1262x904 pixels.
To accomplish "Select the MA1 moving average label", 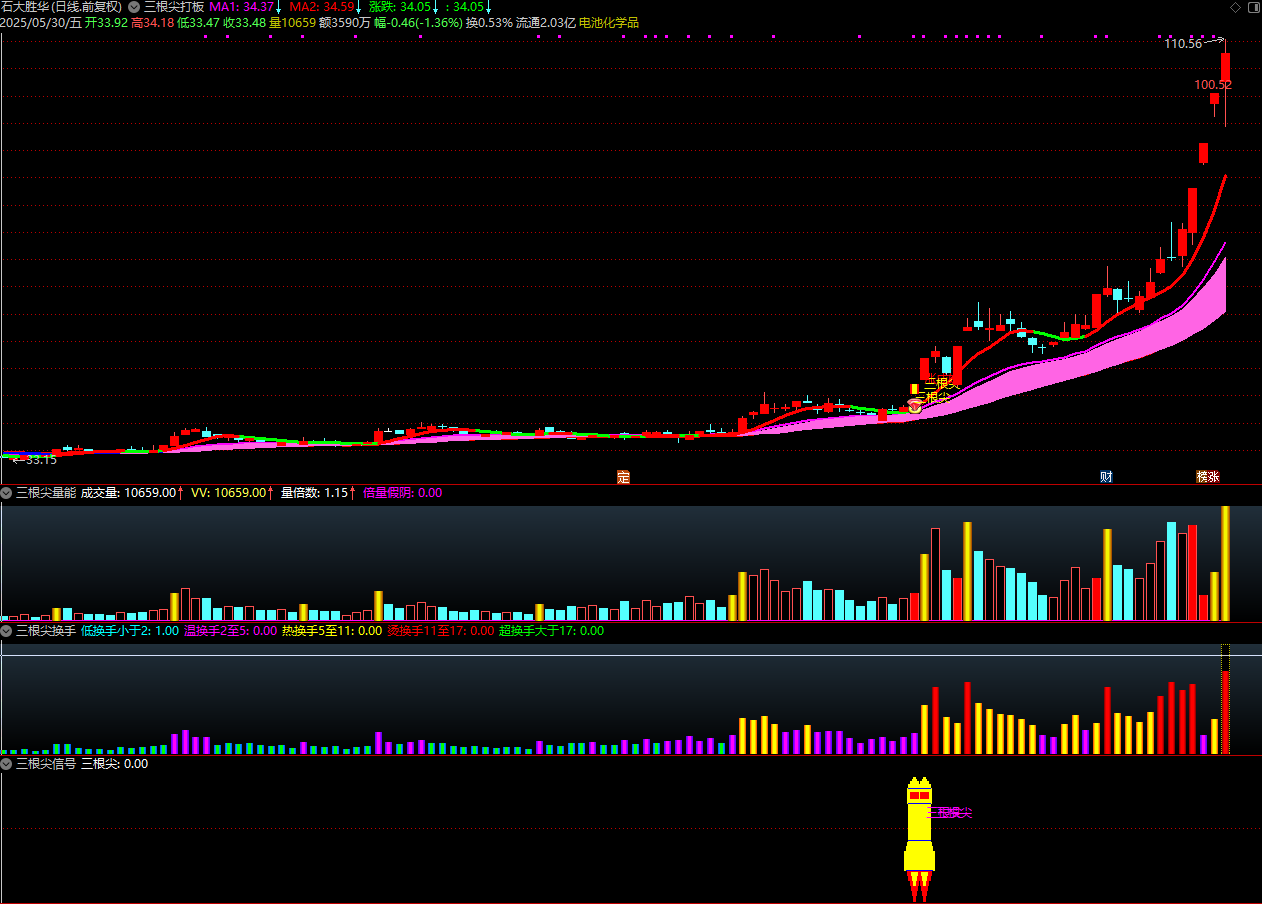I will pyautogui.click(x=241, y=7).
